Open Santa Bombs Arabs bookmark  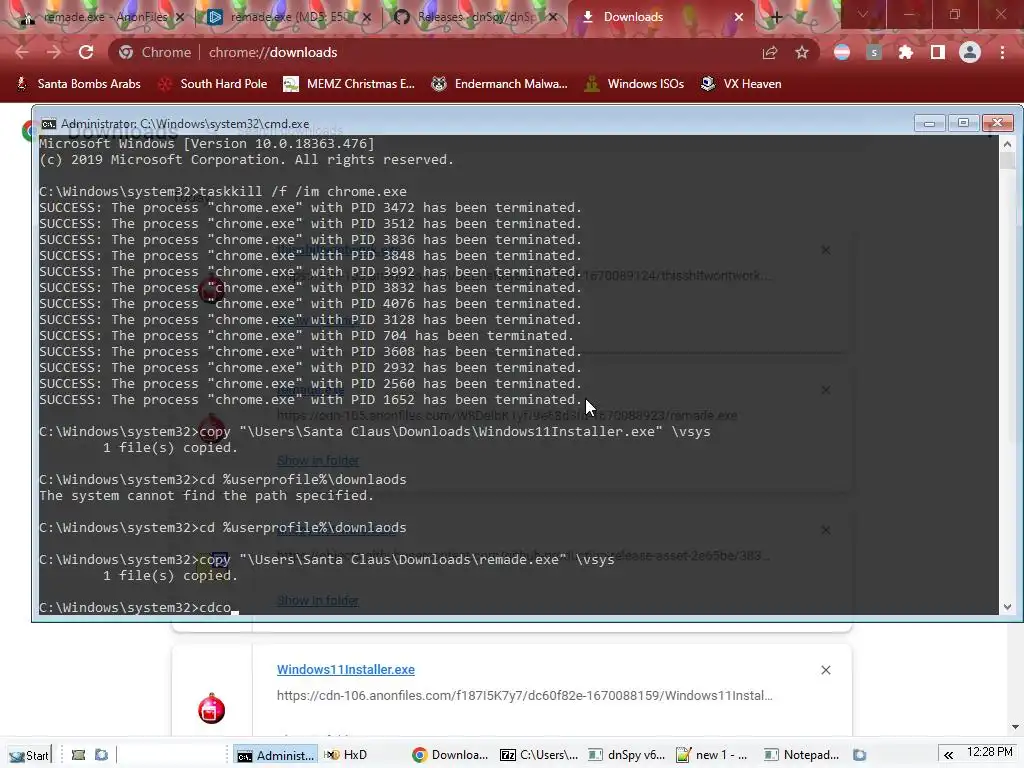[78, 84]
